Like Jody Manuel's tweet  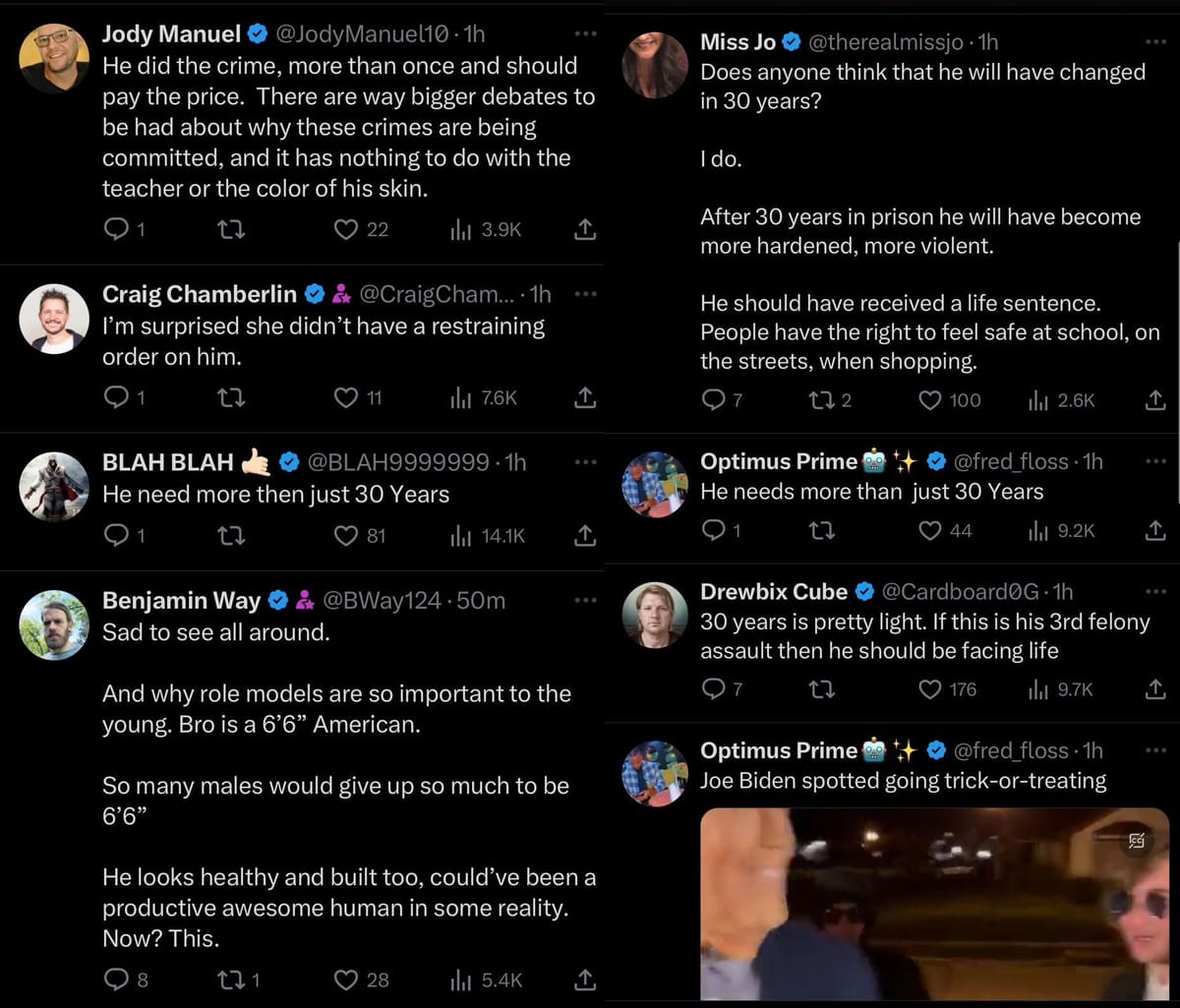point(346,229)
